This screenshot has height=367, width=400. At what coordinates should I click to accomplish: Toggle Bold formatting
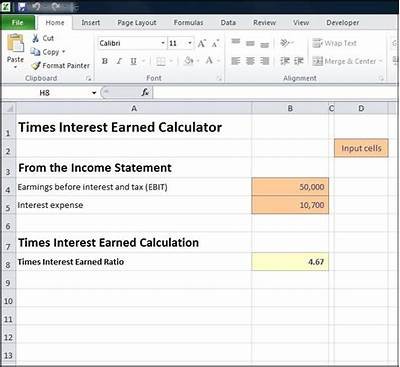pyautogui.click(x=105, y=61)
